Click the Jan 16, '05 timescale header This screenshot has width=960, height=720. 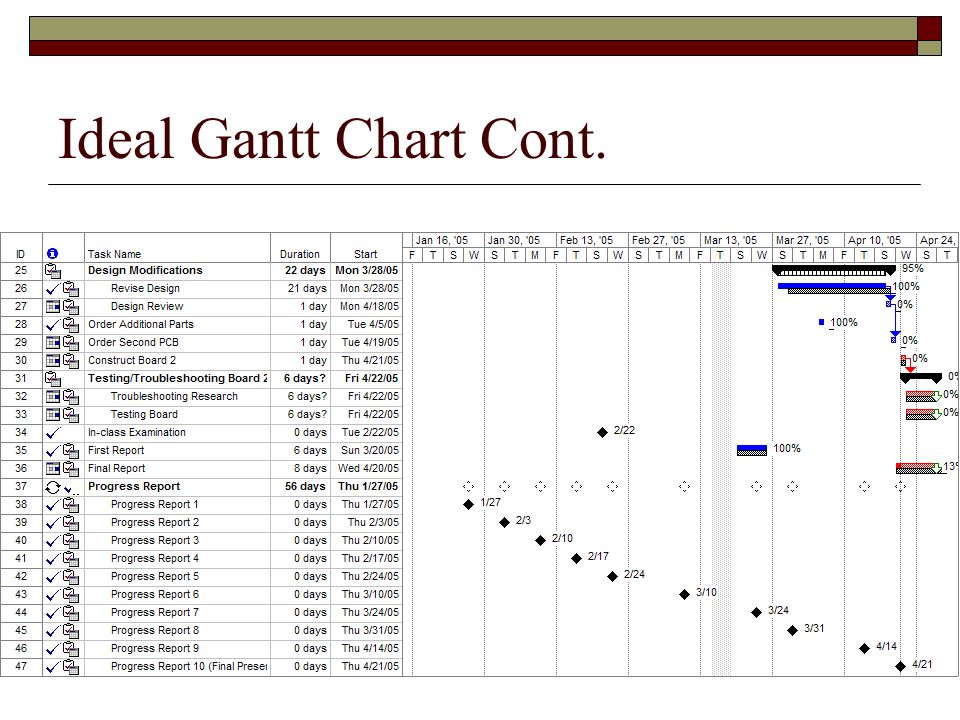pos(442,240)
